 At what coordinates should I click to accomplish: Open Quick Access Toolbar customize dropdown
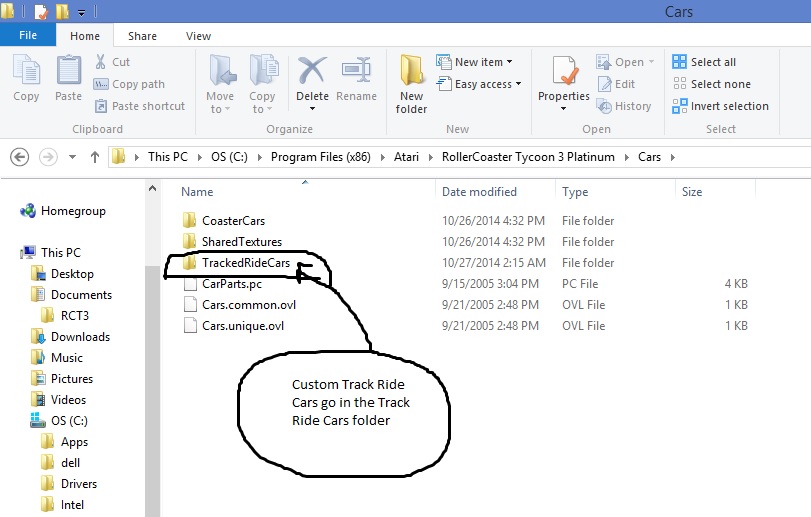point(81,12)
